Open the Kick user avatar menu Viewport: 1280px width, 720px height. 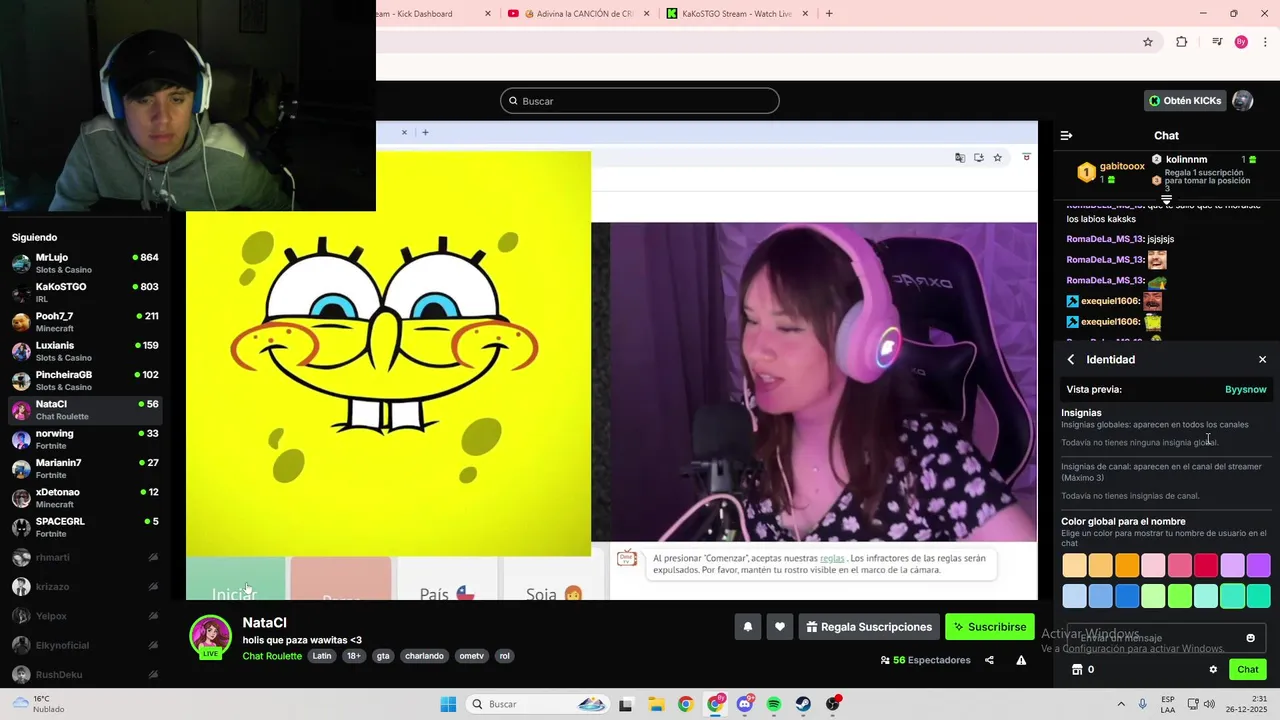coord(1243,101)
